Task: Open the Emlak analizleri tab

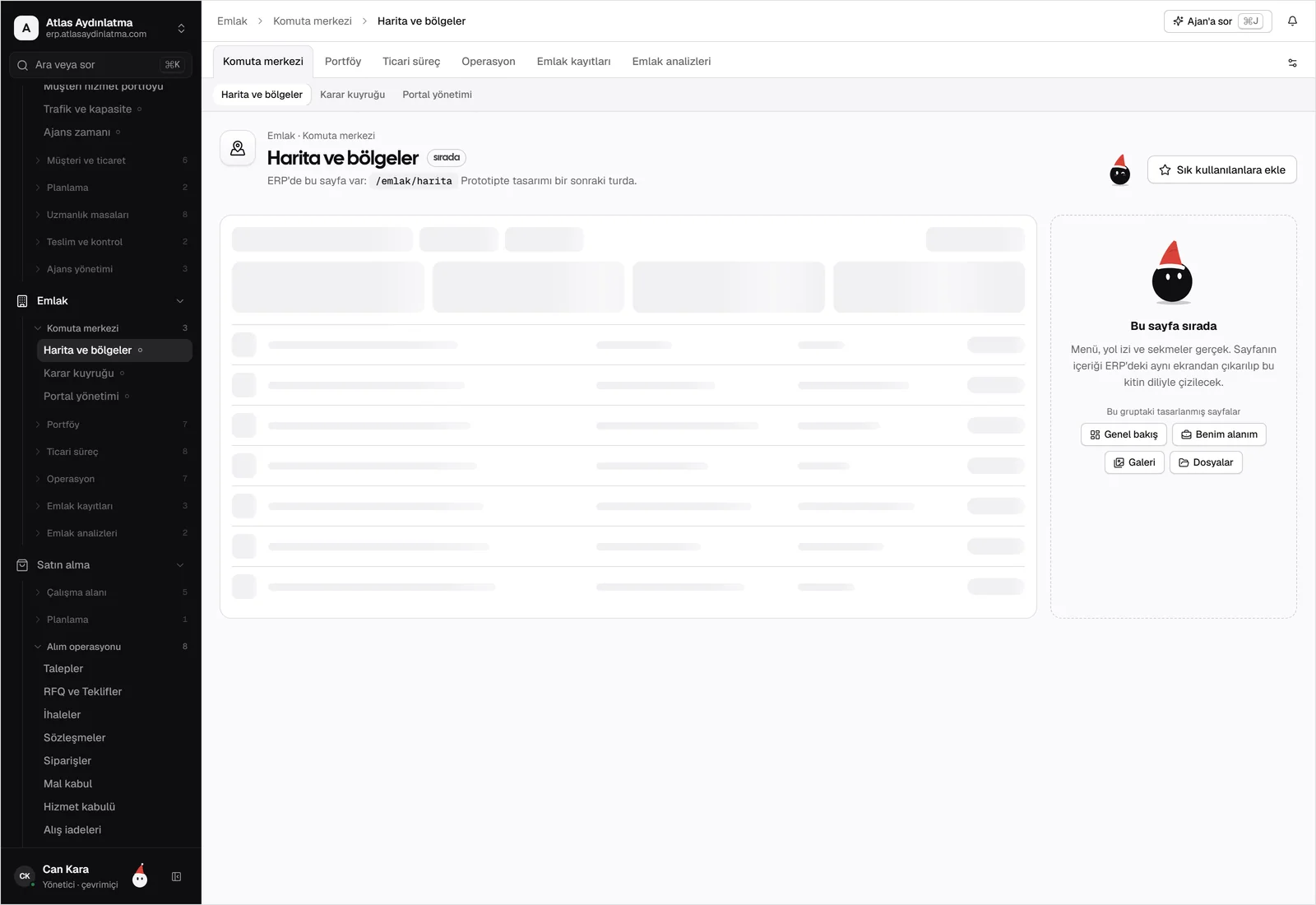Action: pos(671,62)
